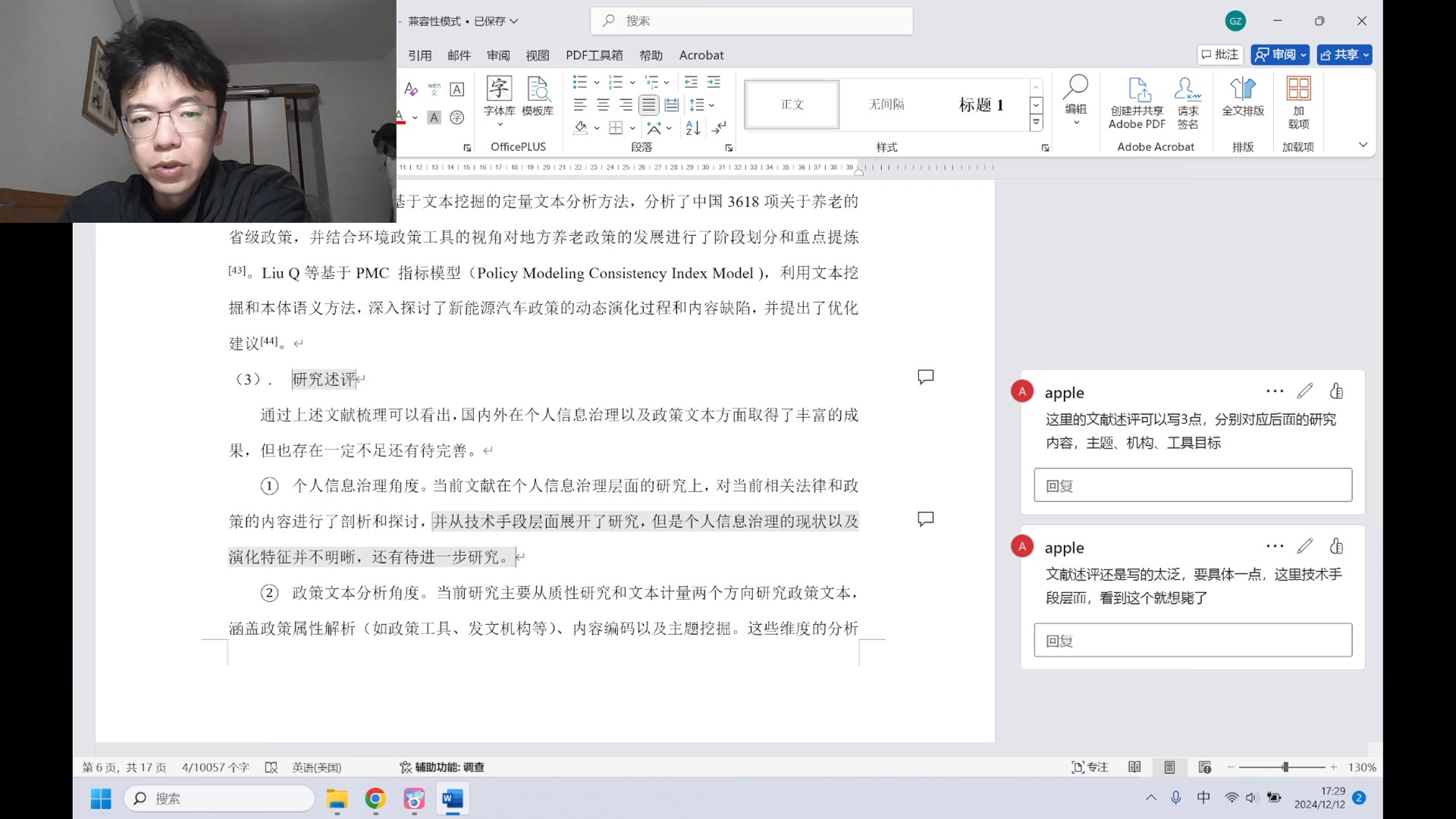Viewport: 1456px width, 819px height.
Task: Expand the 兼容性模式·已保存 title dropdown
Action: click(513, 21)
